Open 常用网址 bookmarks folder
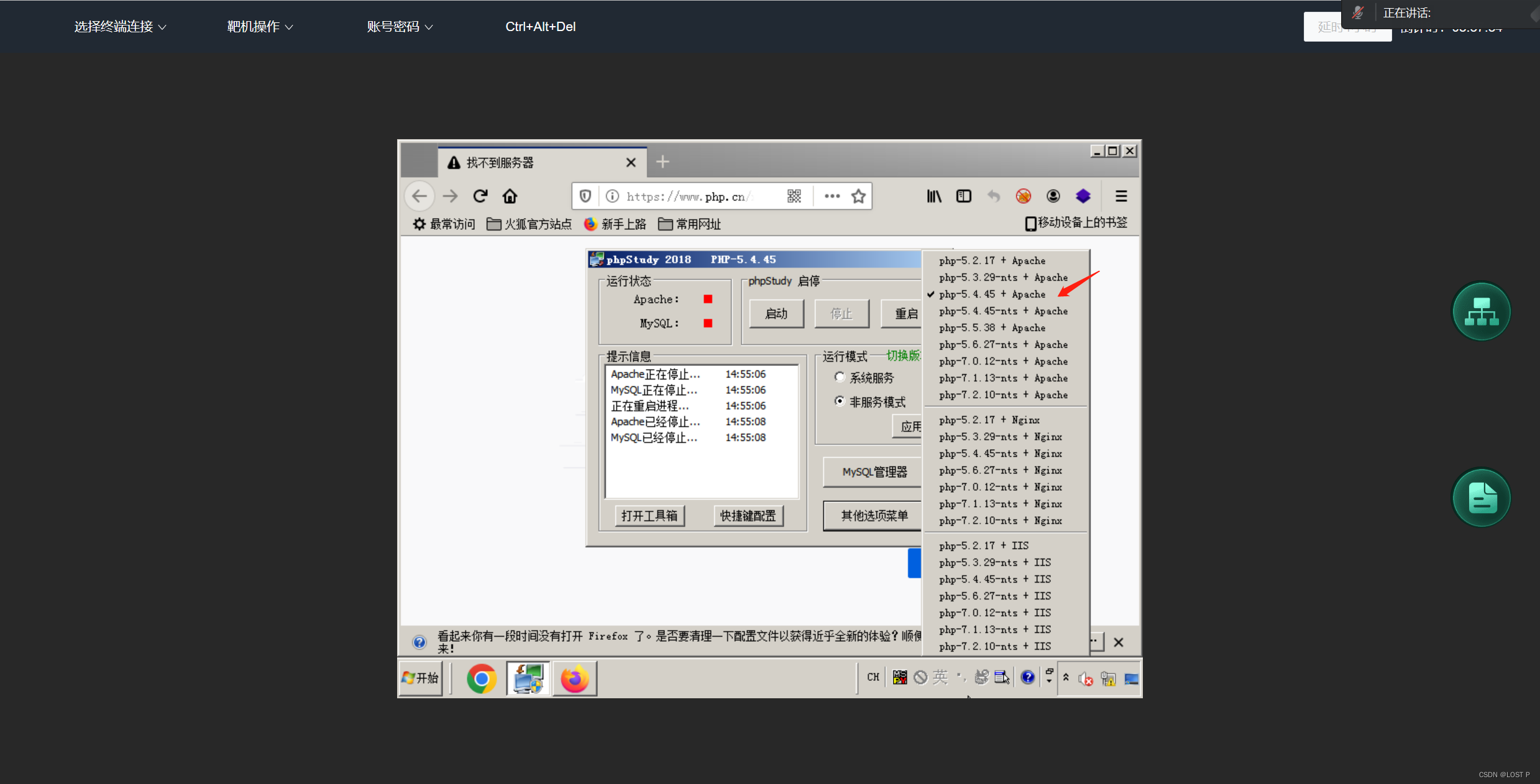This screenshot has height=784, width=1540. pos(689,224)
